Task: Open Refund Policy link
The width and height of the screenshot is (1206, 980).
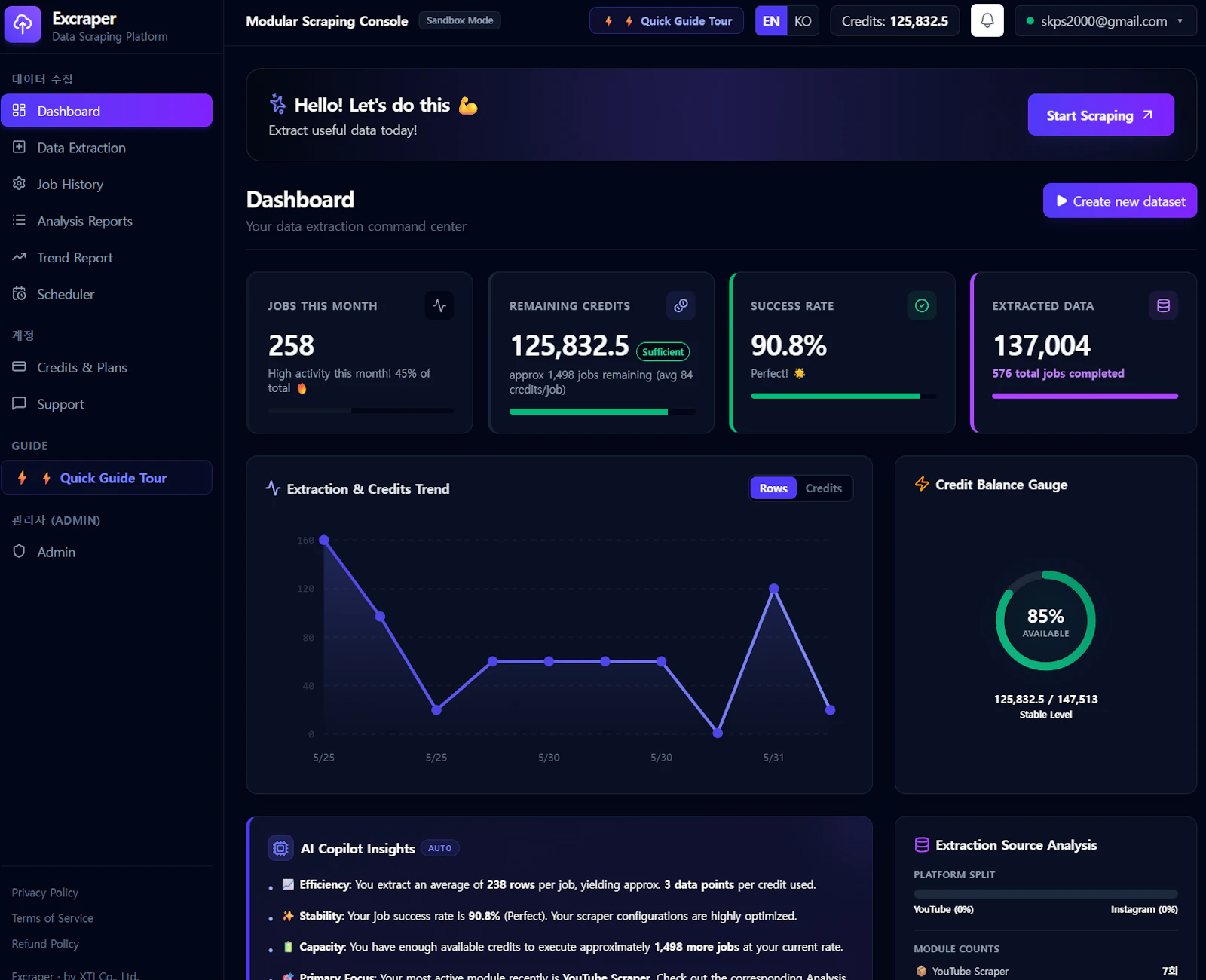Action: 45,943
